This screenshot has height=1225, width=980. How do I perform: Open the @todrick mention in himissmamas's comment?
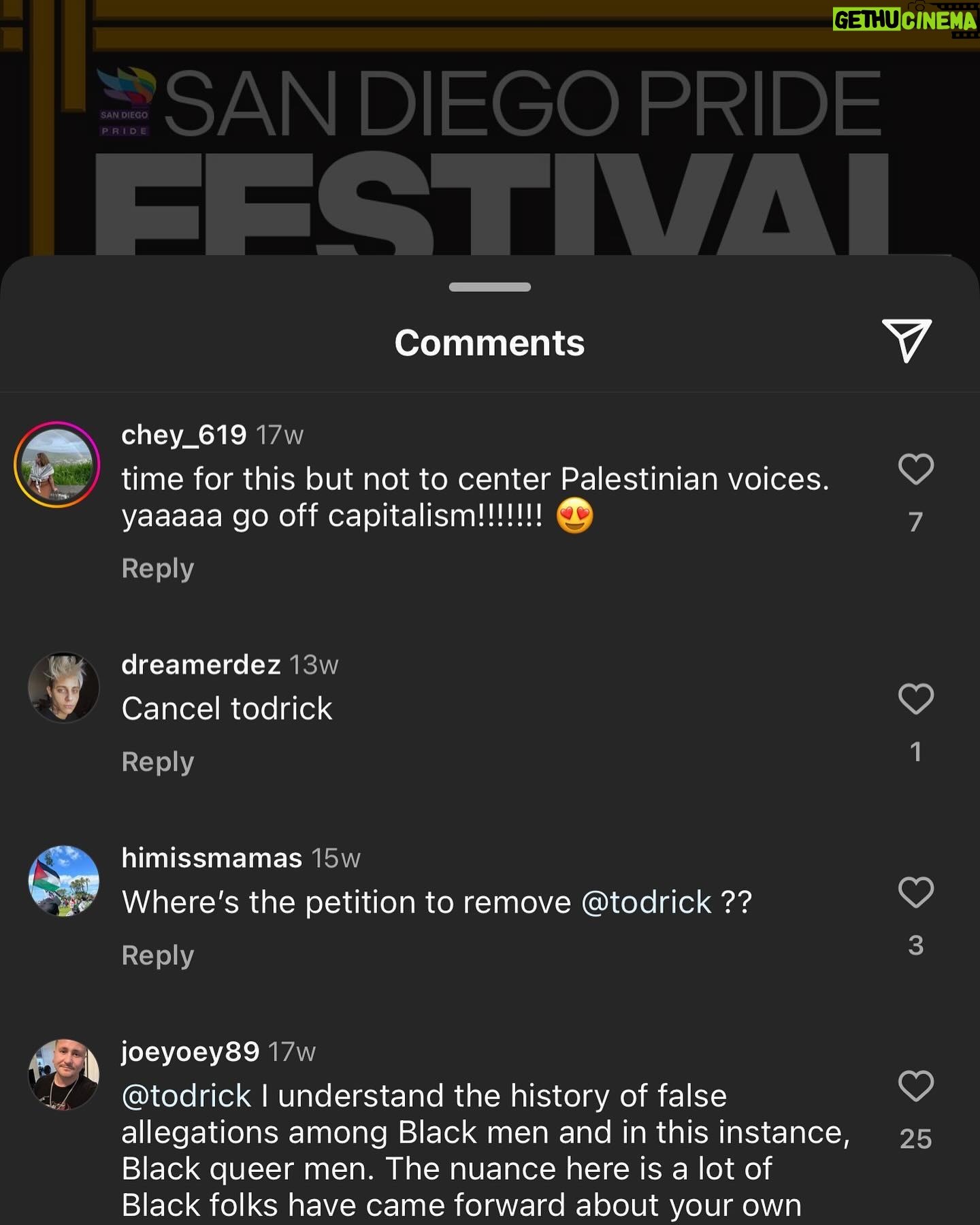point(647,902)
